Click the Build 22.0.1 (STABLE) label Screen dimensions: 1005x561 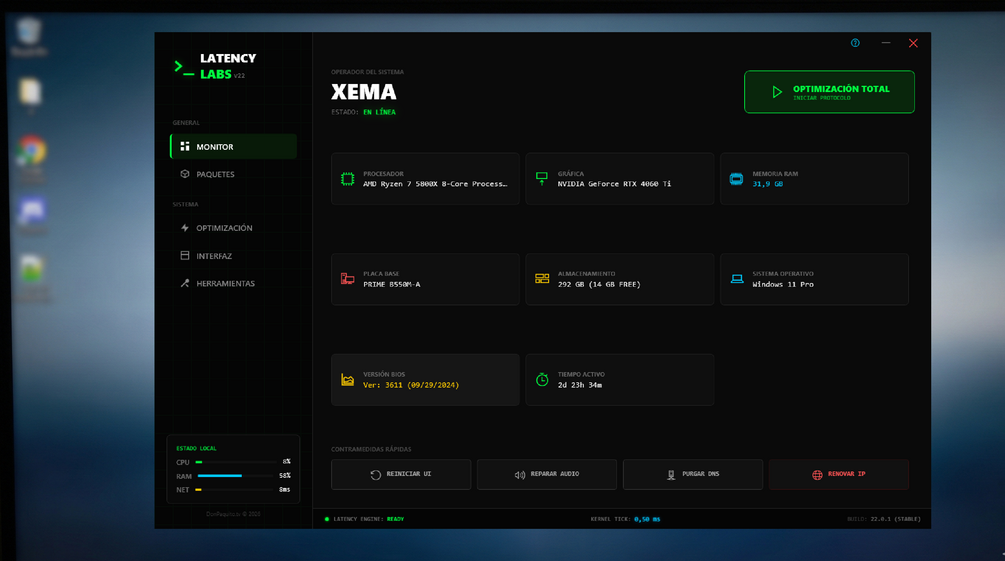pyautogui.click(x=884, y=519)
